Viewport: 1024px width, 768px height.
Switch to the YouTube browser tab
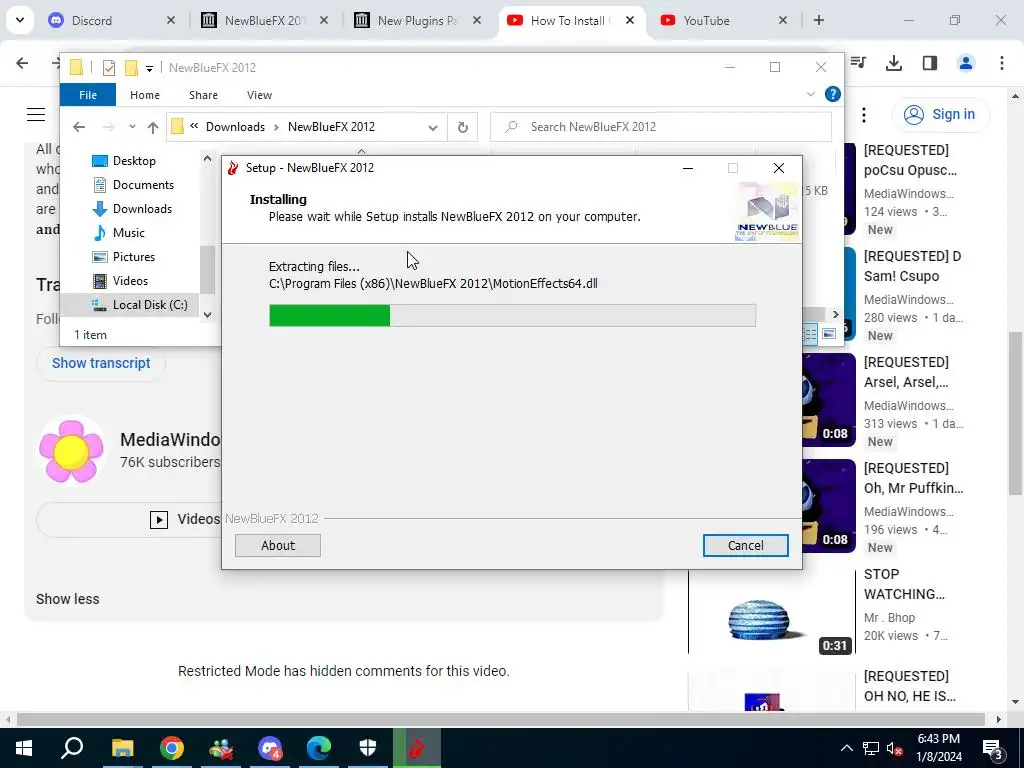tap(724, 20)
